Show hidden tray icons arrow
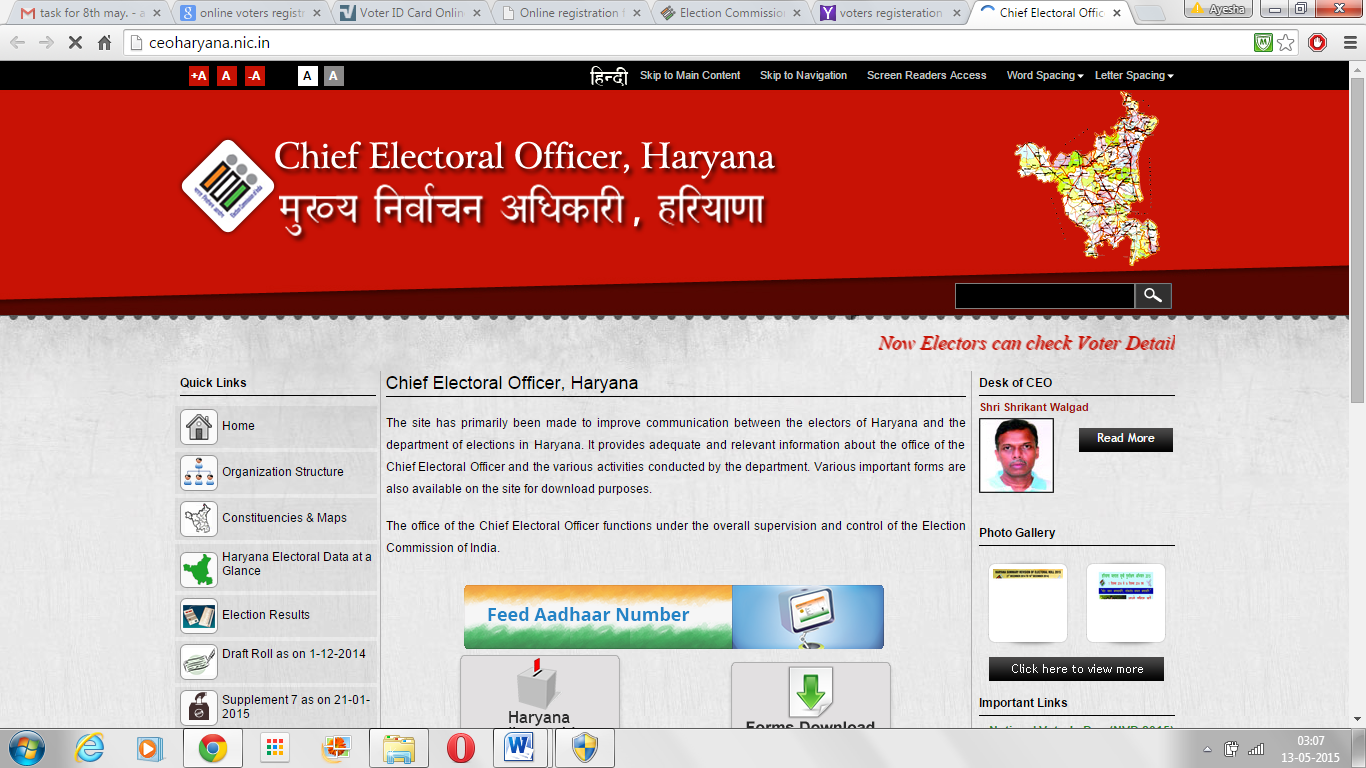 (x=1207, y=749)
